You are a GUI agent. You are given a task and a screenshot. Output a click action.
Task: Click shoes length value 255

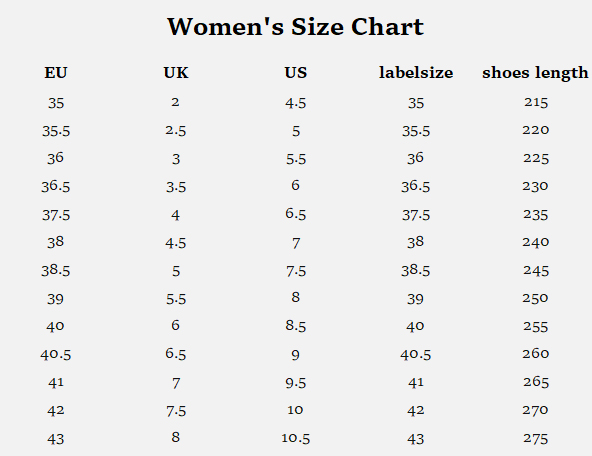(x=536, y=327)
